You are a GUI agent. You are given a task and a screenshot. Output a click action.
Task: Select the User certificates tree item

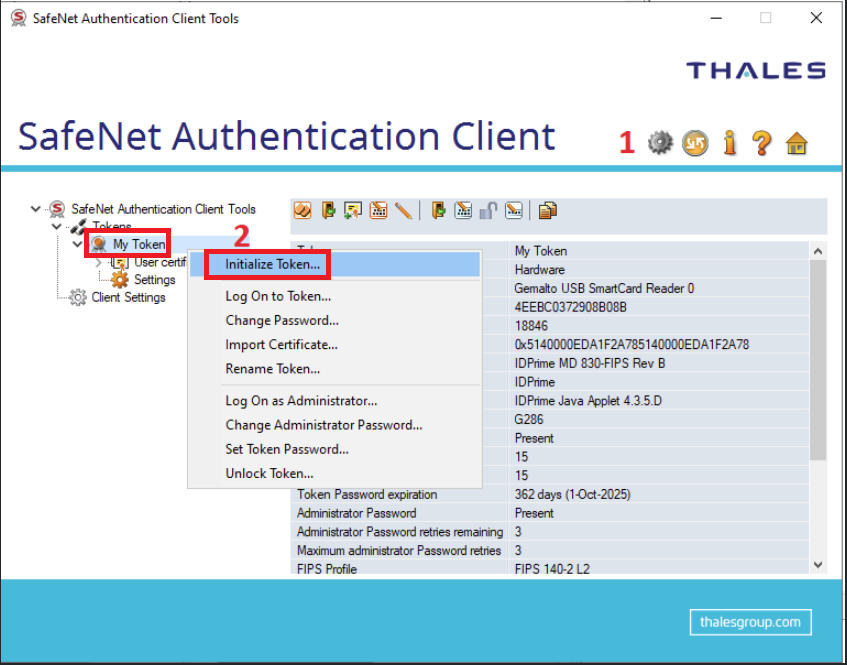pyautogui.click(x=159, y=263)
